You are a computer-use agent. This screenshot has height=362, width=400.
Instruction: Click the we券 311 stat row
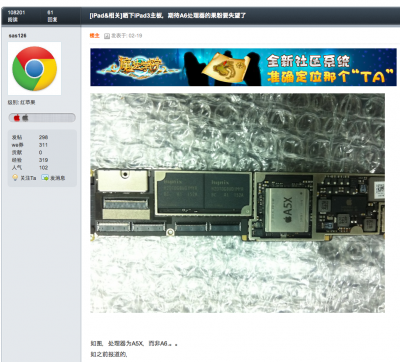(x=30, y=145)
